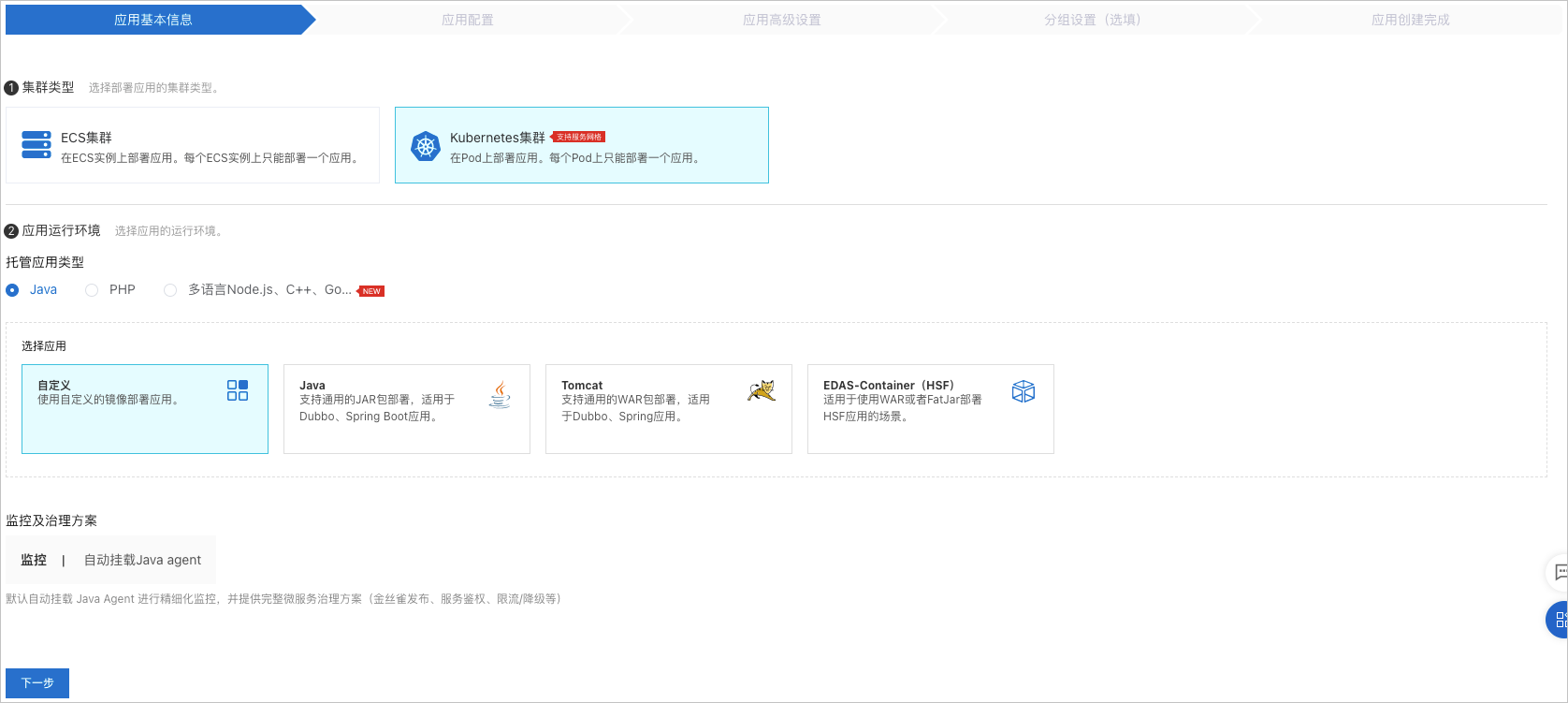Select the PHP radio button
The width and height of the screenshot is (1568, 703).
(x=92, y=290)
